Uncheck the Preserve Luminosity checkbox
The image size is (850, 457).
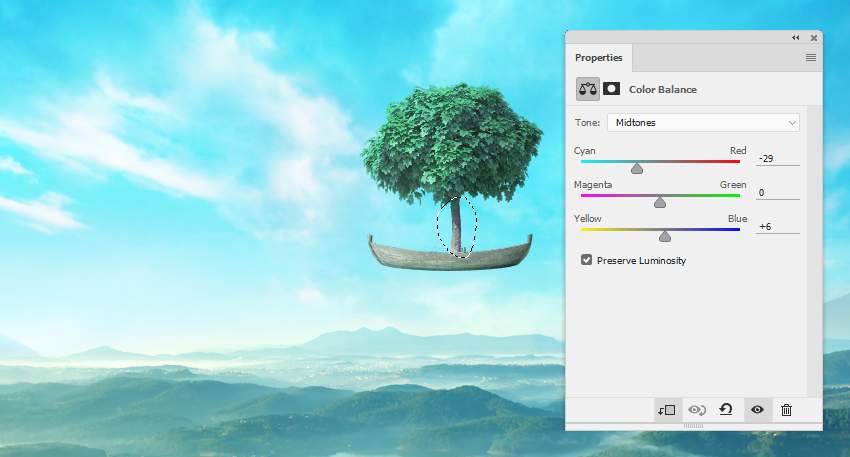click(x=586, y=260)
